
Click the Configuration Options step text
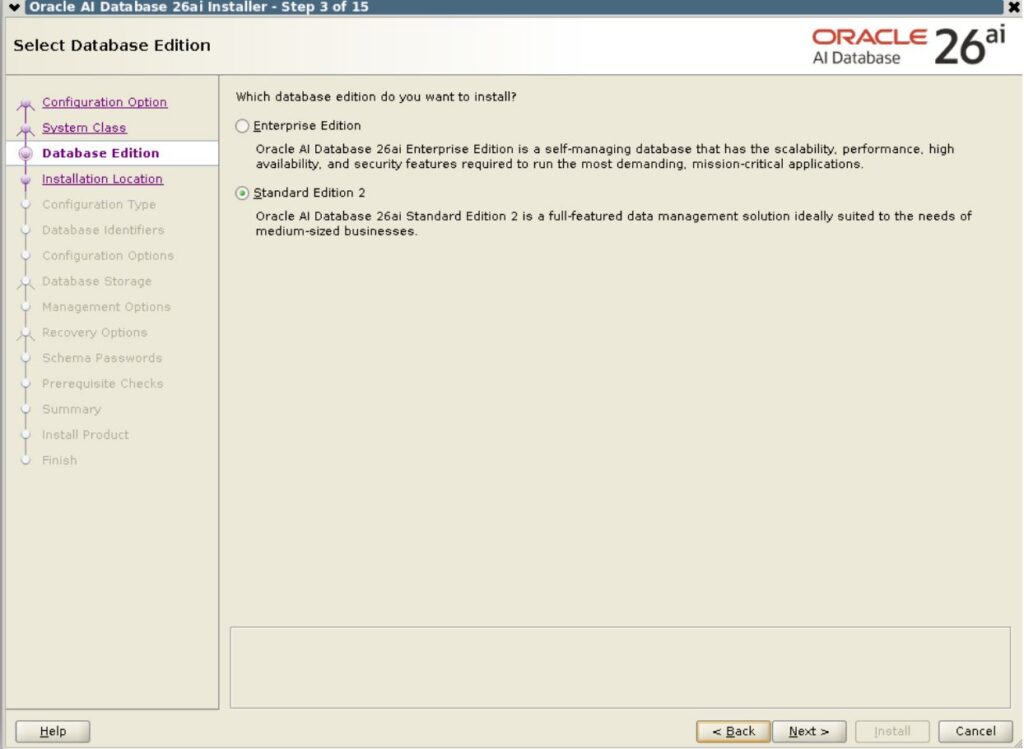click(108, 255)
